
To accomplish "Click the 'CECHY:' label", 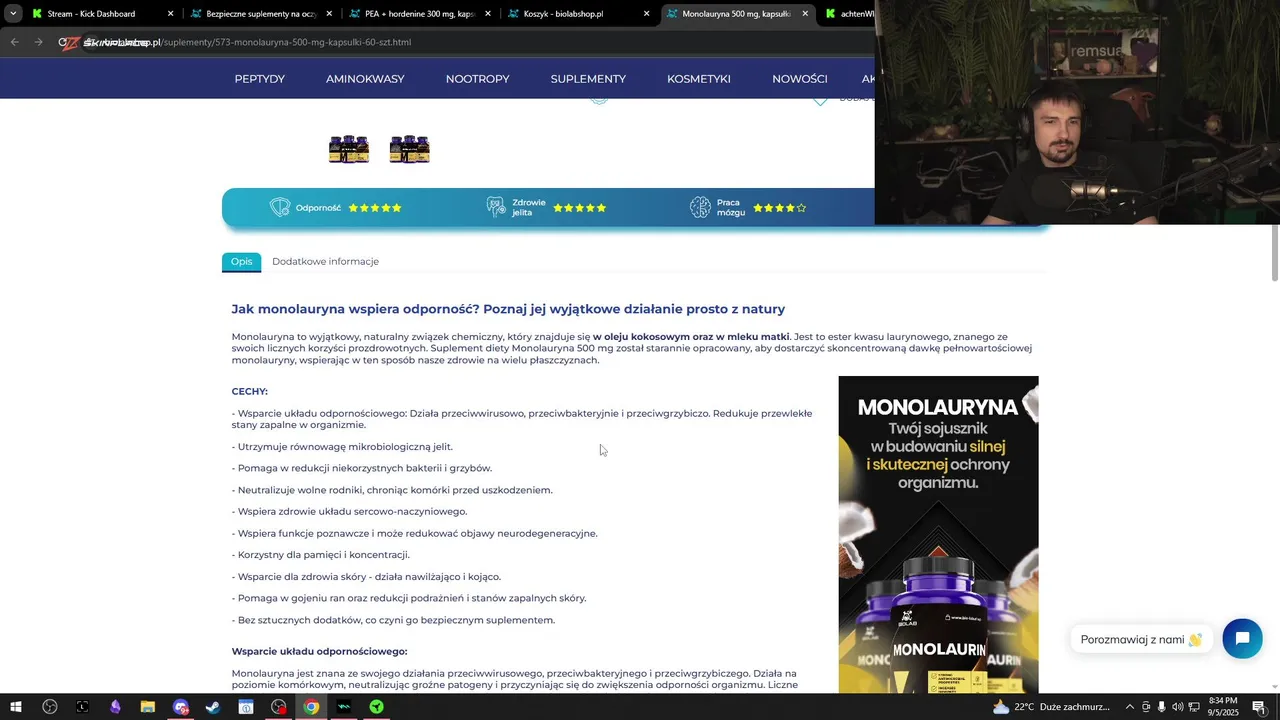I will click(250, 391).
